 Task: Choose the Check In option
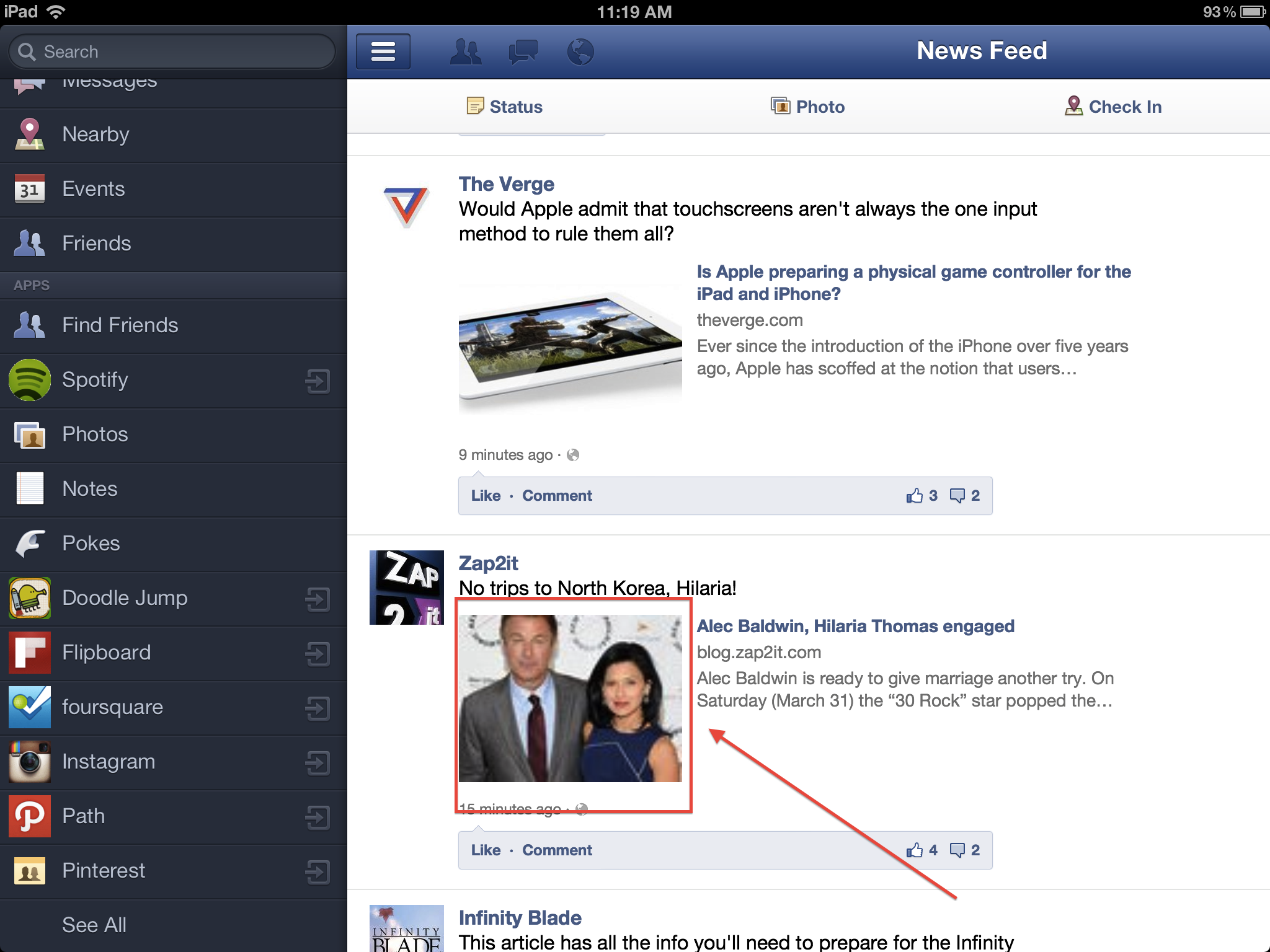[x=1113, y=107]
